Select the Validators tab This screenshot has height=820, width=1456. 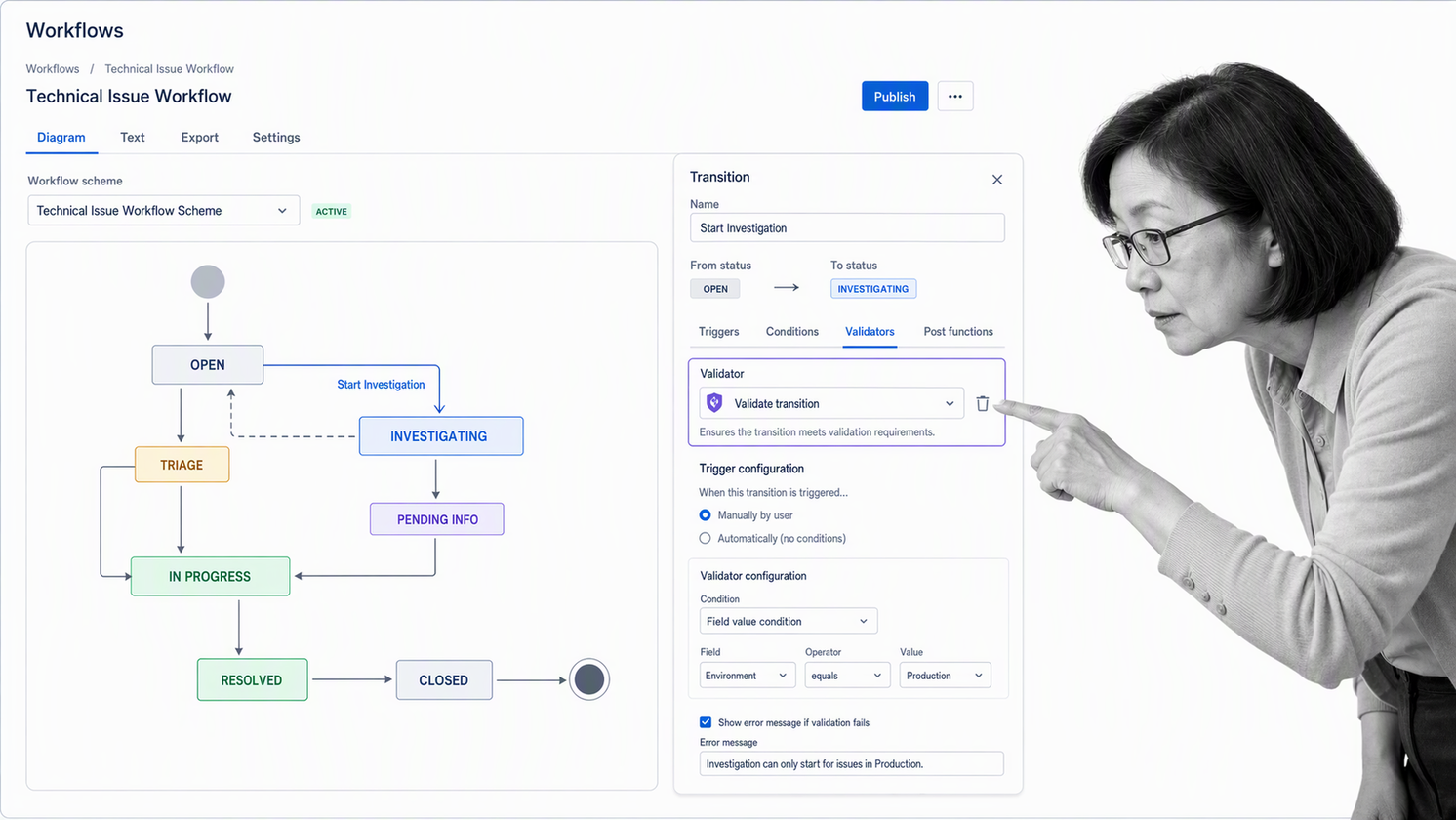pos(870,332)
